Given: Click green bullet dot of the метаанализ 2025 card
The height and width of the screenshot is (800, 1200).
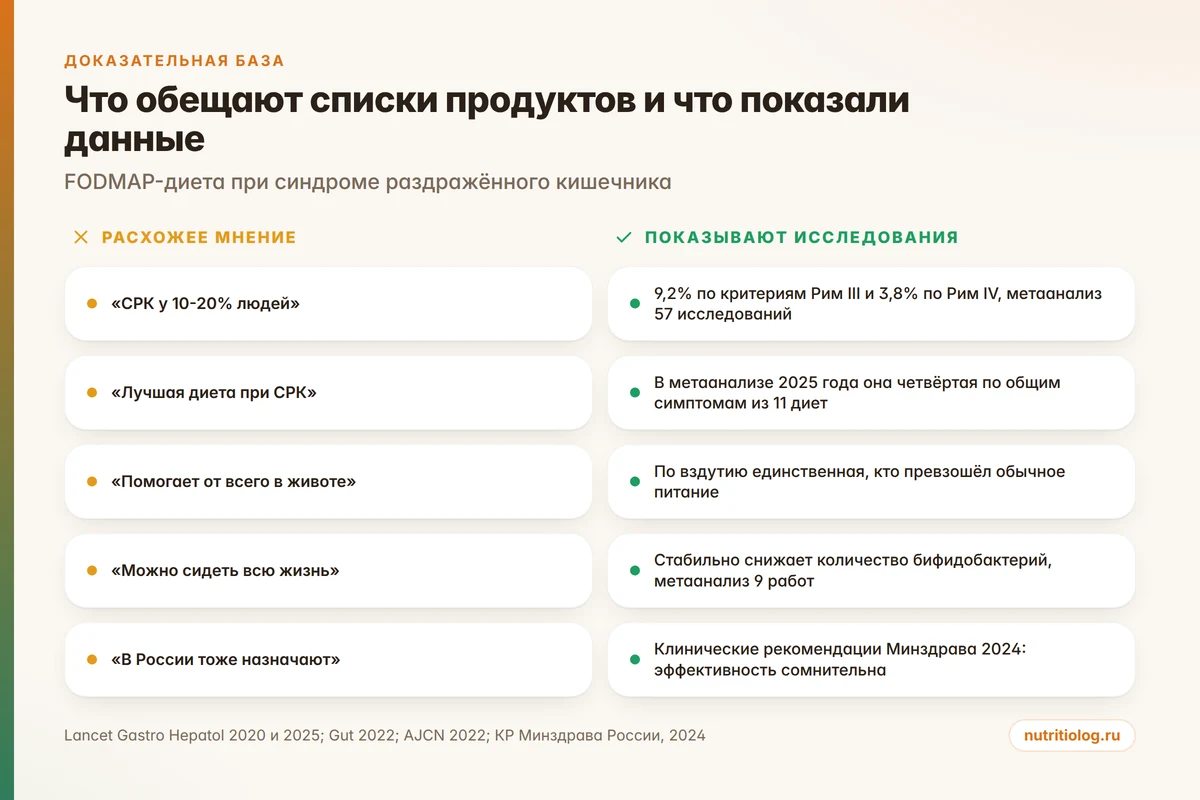Looking at the screenshot, I should click(635, 393).
